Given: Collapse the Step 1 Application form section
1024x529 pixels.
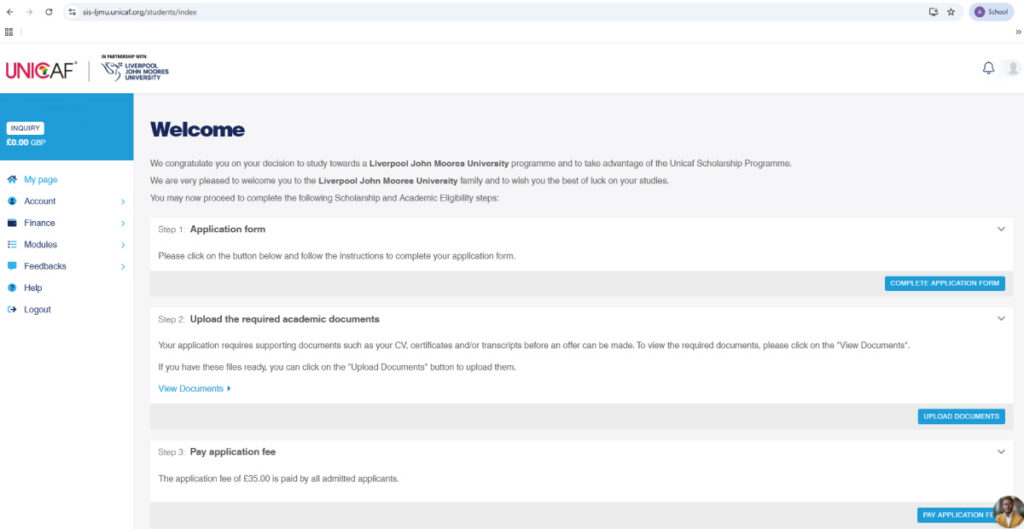Looking at the screenshot, I should click(x=1001, y=229).
